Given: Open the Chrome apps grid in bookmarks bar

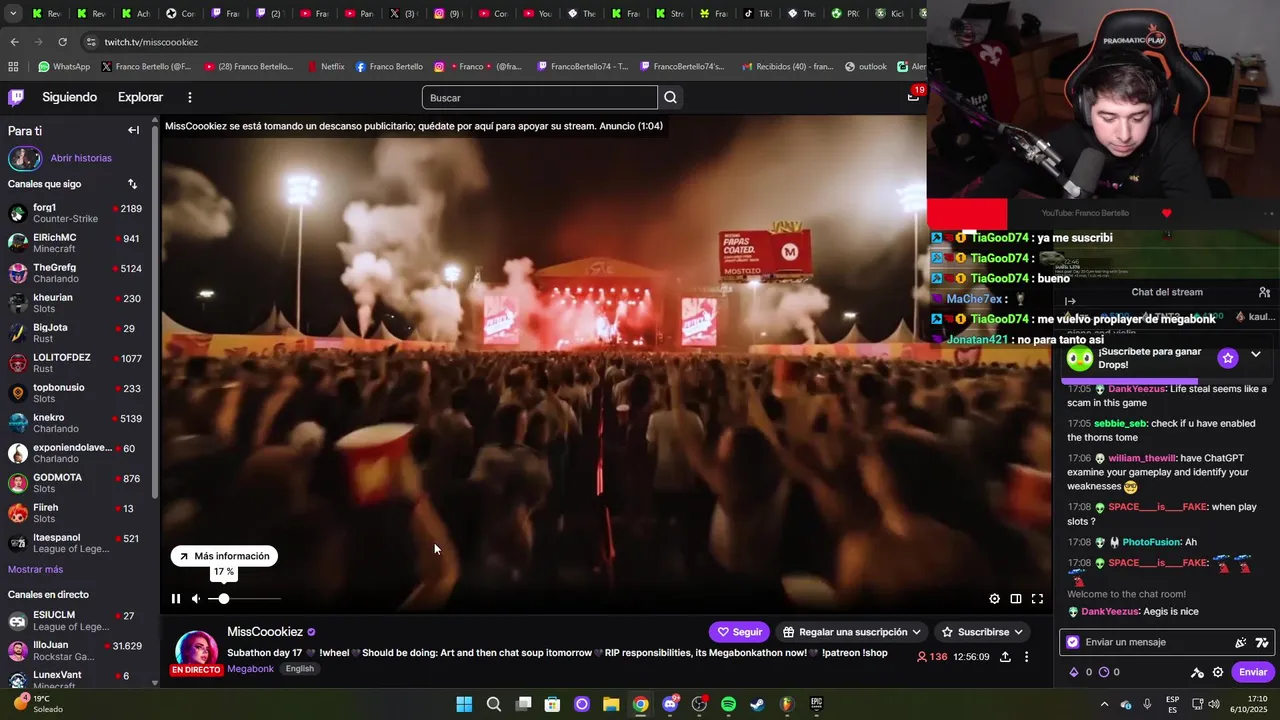Looking at the screenshot, I should 13,67.
